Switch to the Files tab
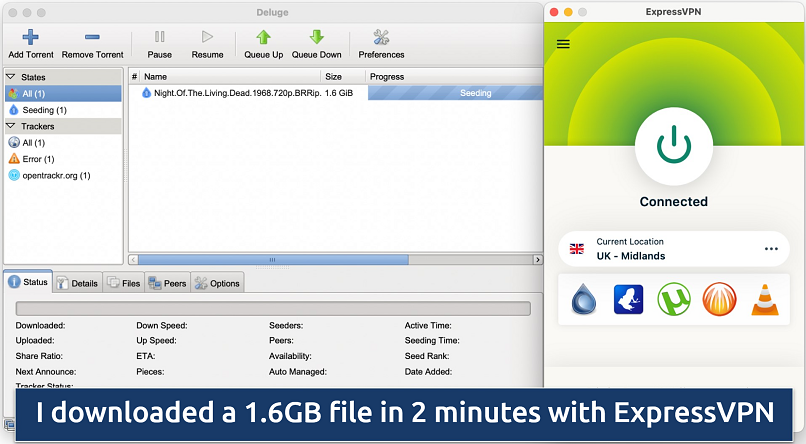 point(124,283)
